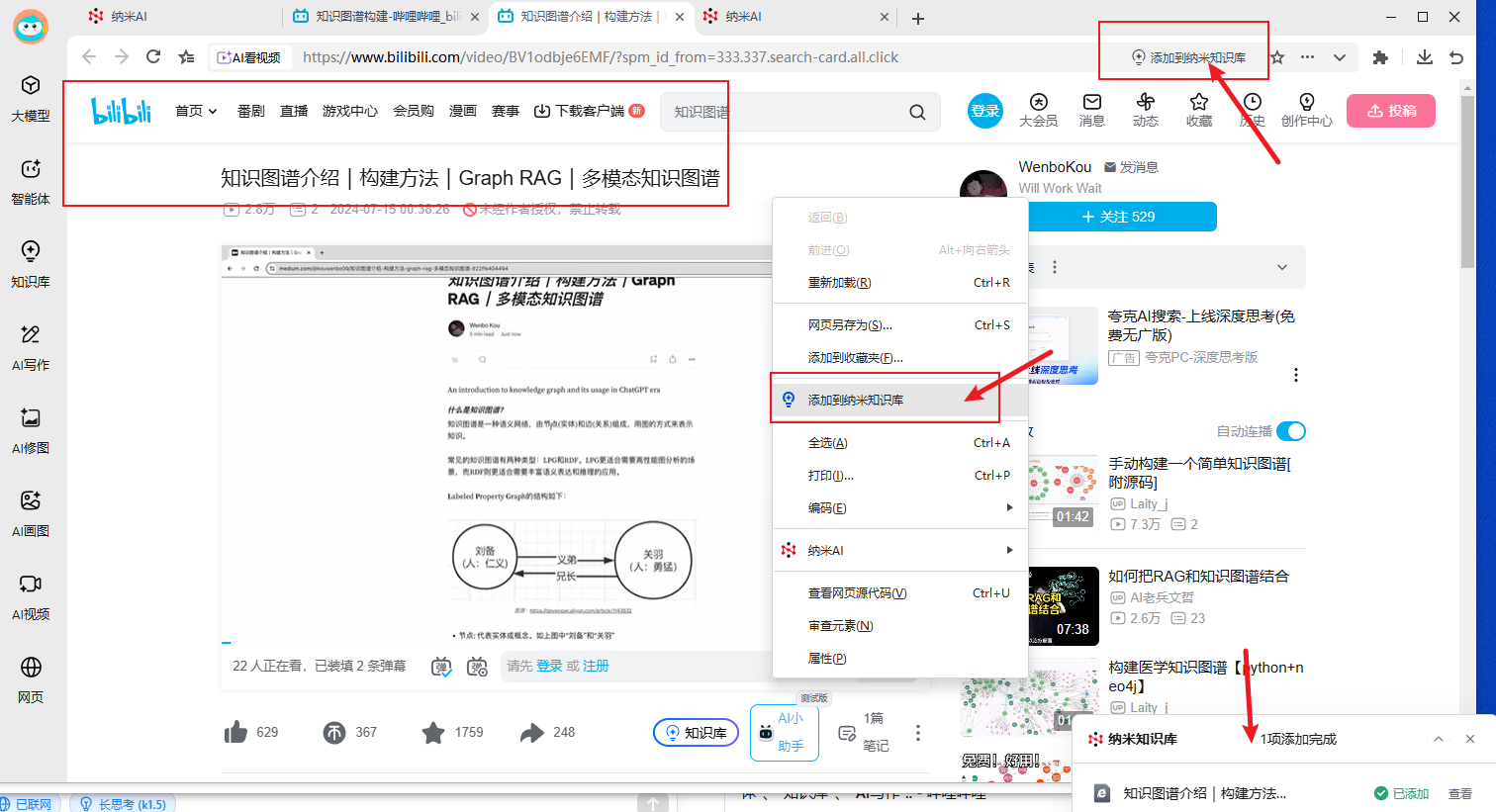The height and width of the screenshot is (812, 1496).
Task: Click the search magnifier icon on bilibili
Action: [917, 112]
